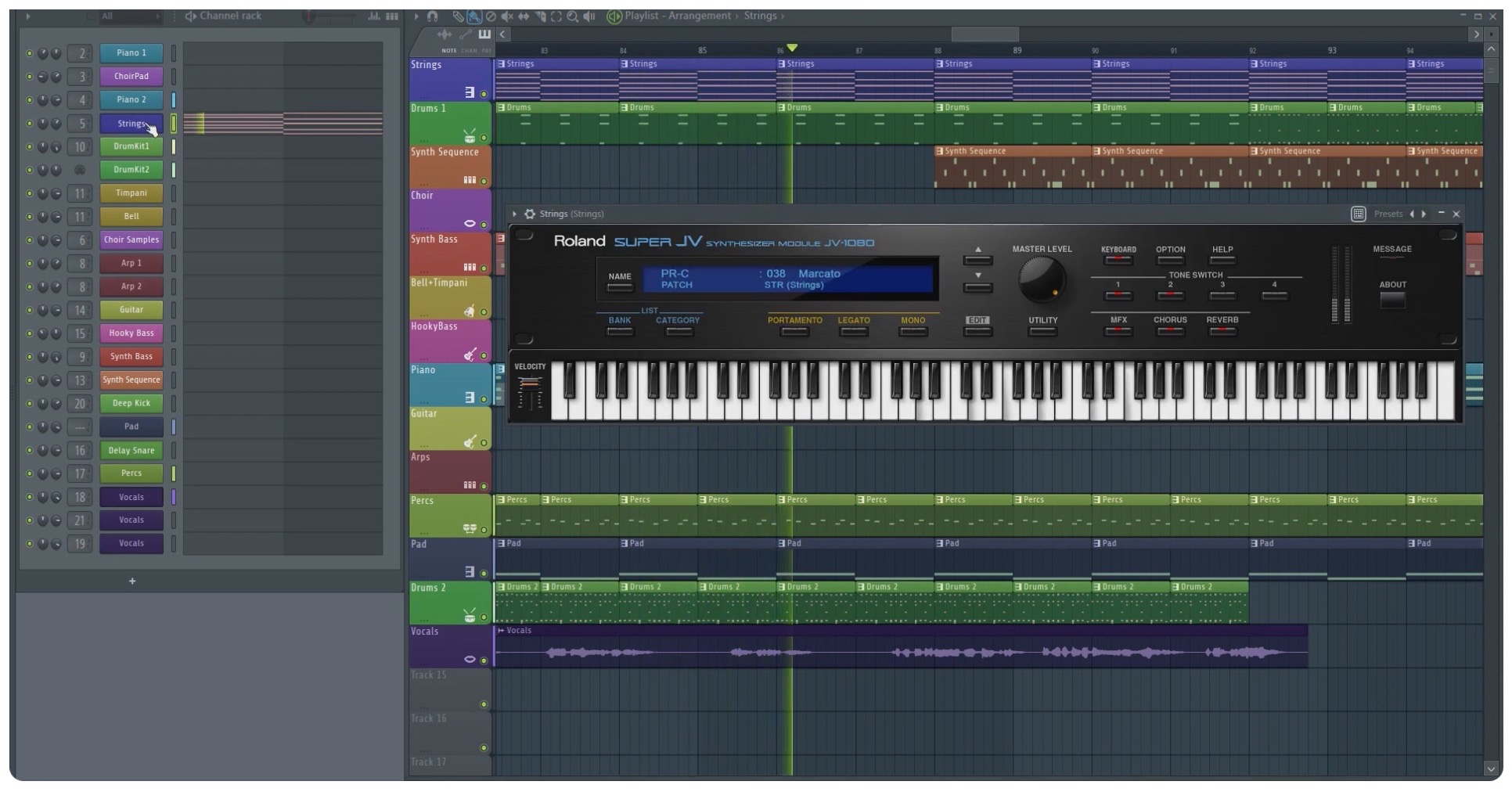The width and height of the screenshot is (1512, 792).
Task: Select the Mute tool in Playlist toolbar
Action: point(507,16)
